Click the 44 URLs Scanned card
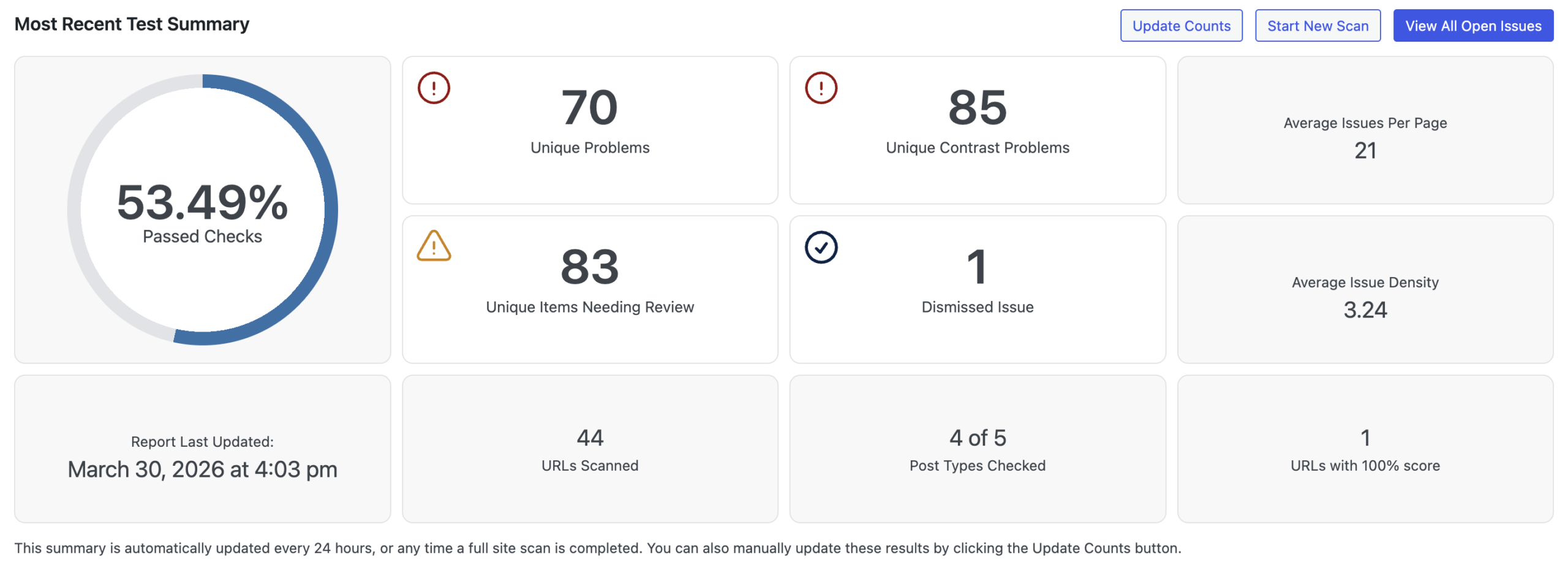 tap(589, 449)
